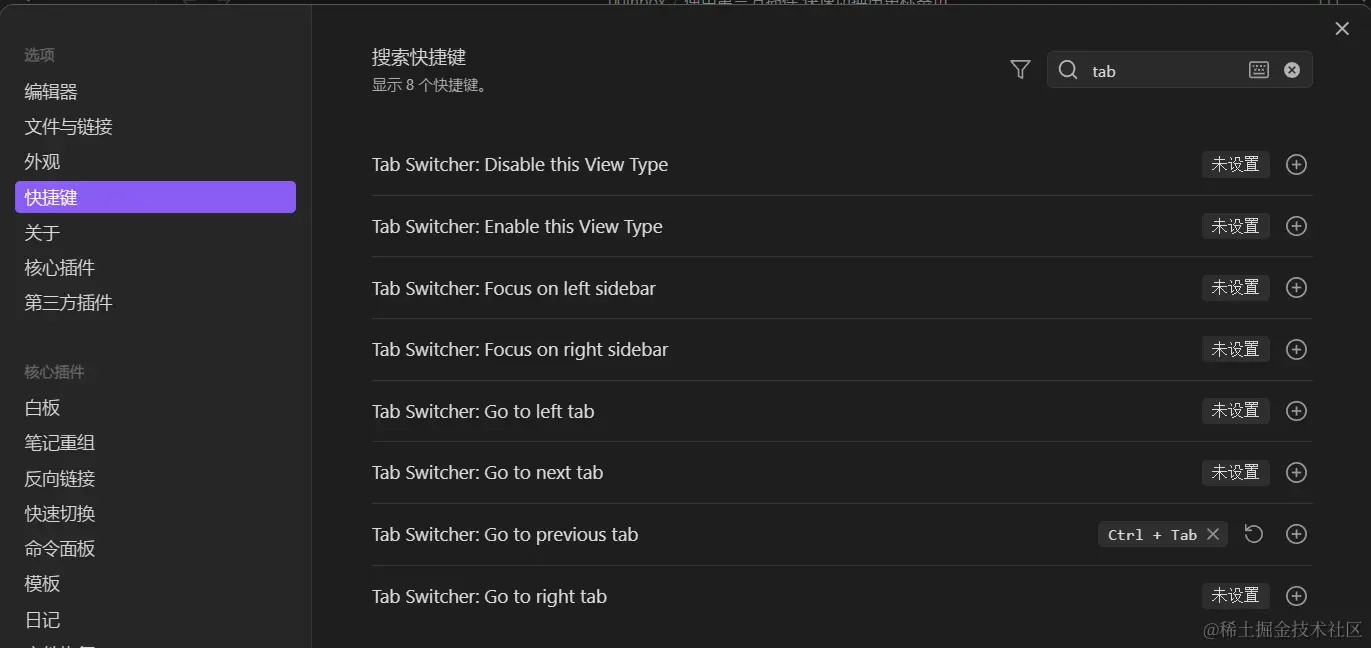Open the 日记 plugin settings
Image resolution: width=1371 pixels, height=648 pixels.
pos(42,619)
